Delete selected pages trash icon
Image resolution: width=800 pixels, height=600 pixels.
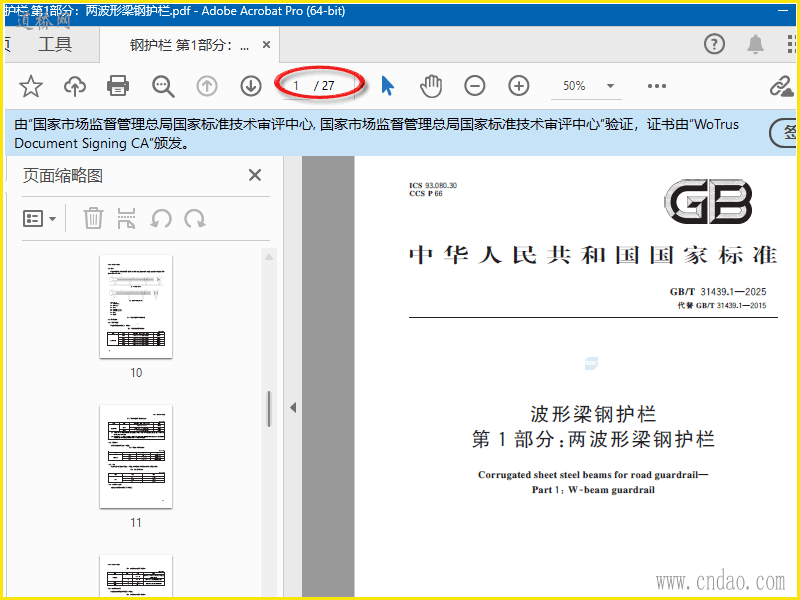93,218
